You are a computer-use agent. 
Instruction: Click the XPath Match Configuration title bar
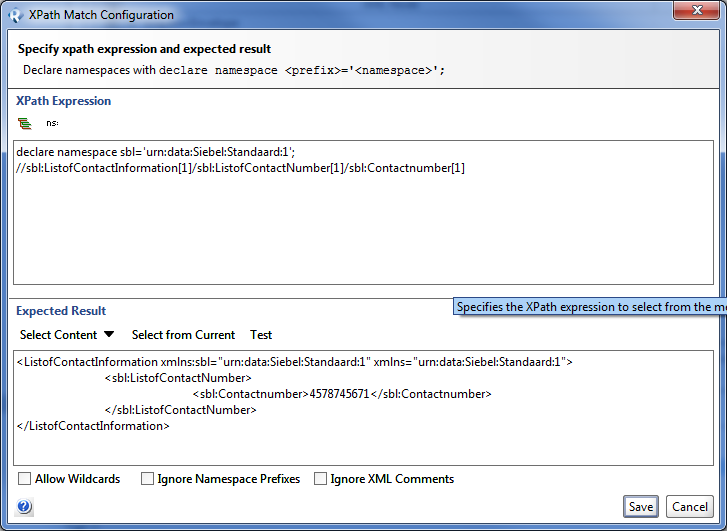(350, 15)
